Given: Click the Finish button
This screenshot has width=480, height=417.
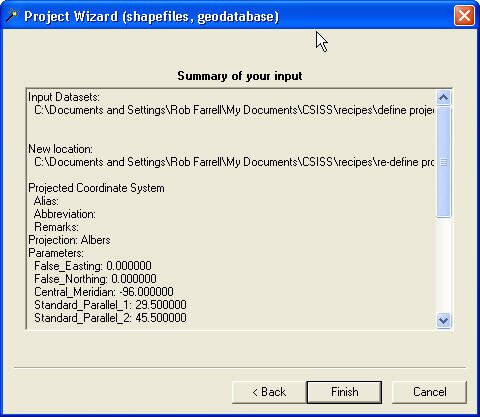Looking at the screenshot, I should [x=344, y=392].
